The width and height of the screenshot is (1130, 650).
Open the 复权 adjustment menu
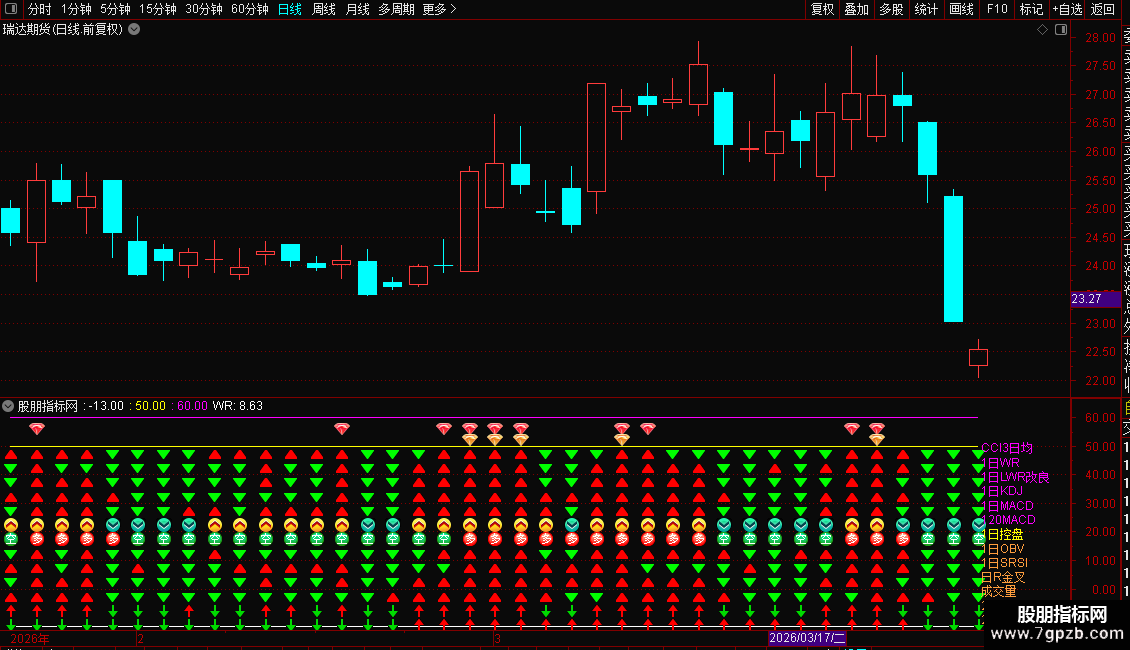(822, 9)
